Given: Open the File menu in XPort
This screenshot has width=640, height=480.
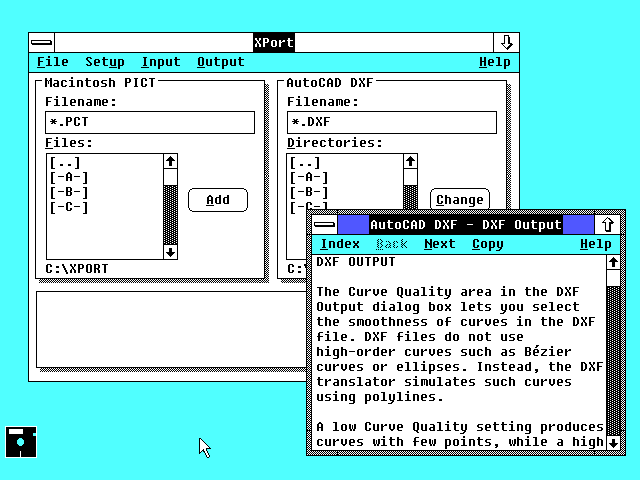Looking at the screenshot, I should point(53,62).
